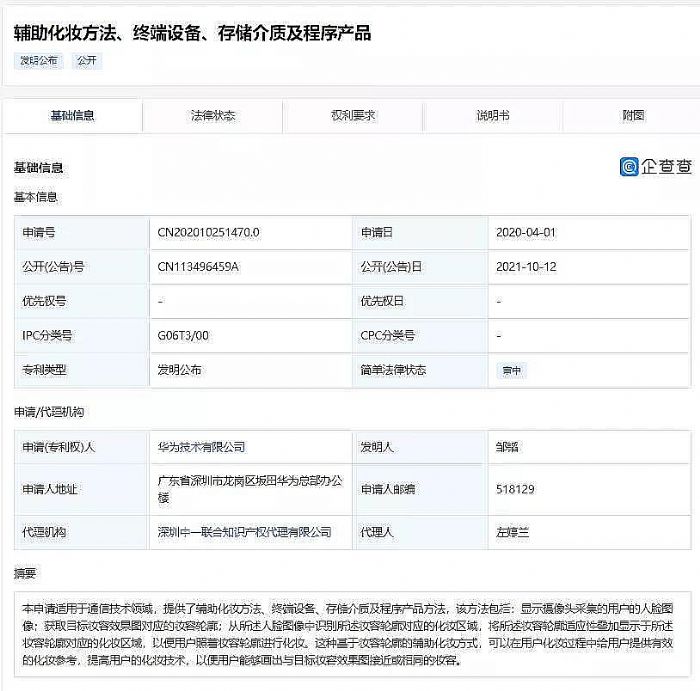Click the 审中 legal status badge
Viewport: 700px width, 691px height.
click(x=512, y=370)
